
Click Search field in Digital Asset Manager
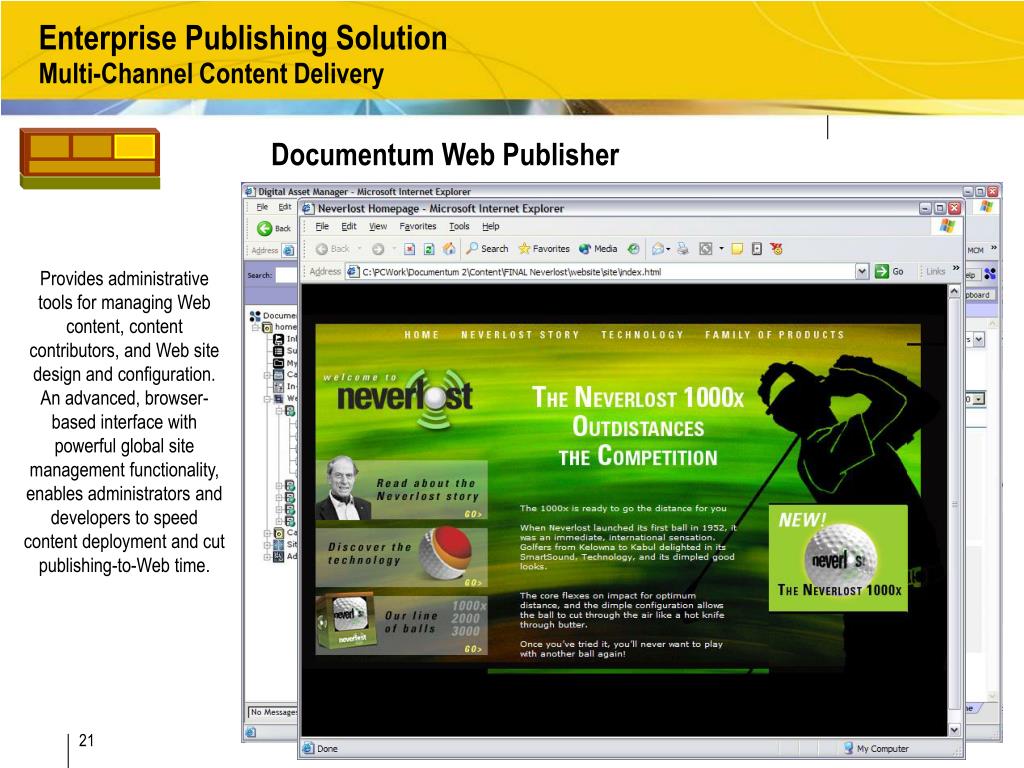click(286, 275)
